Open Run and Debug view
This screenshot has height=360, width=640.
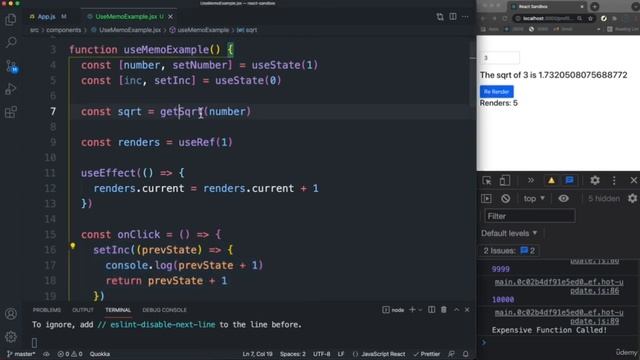click(11, 89)
